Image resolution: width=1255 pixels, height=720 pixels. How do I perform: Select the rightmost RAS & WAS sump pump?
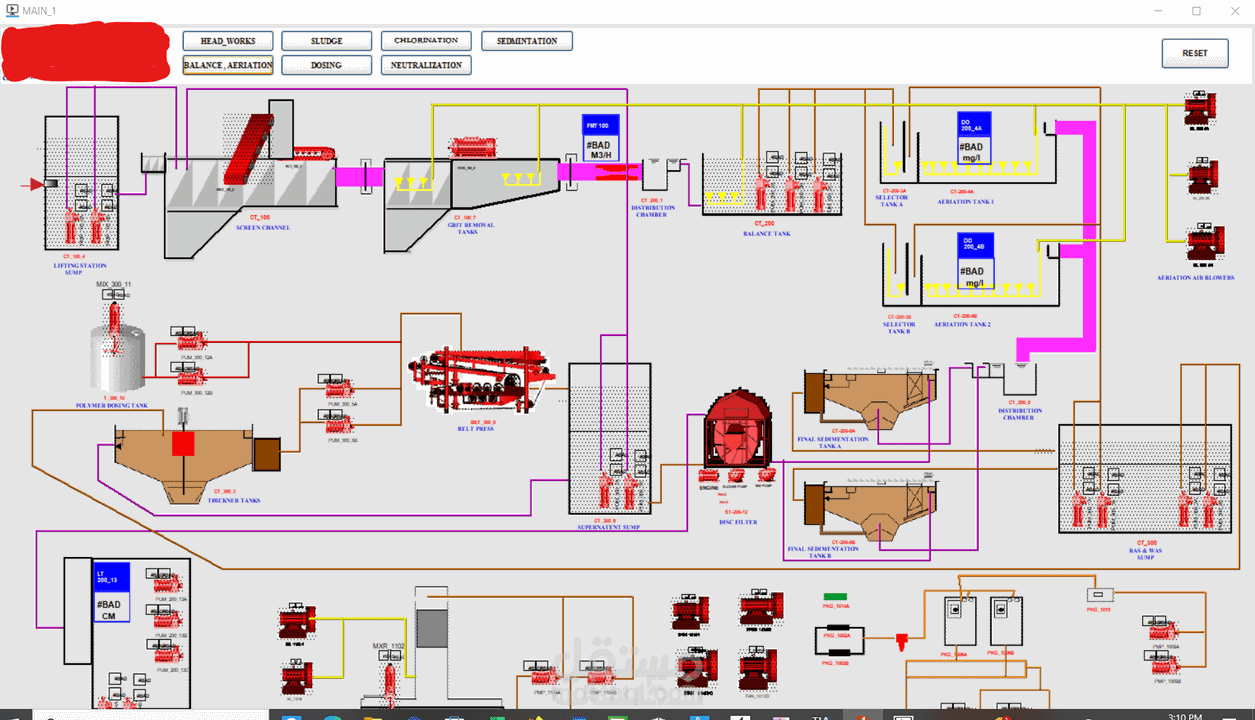1208,509
